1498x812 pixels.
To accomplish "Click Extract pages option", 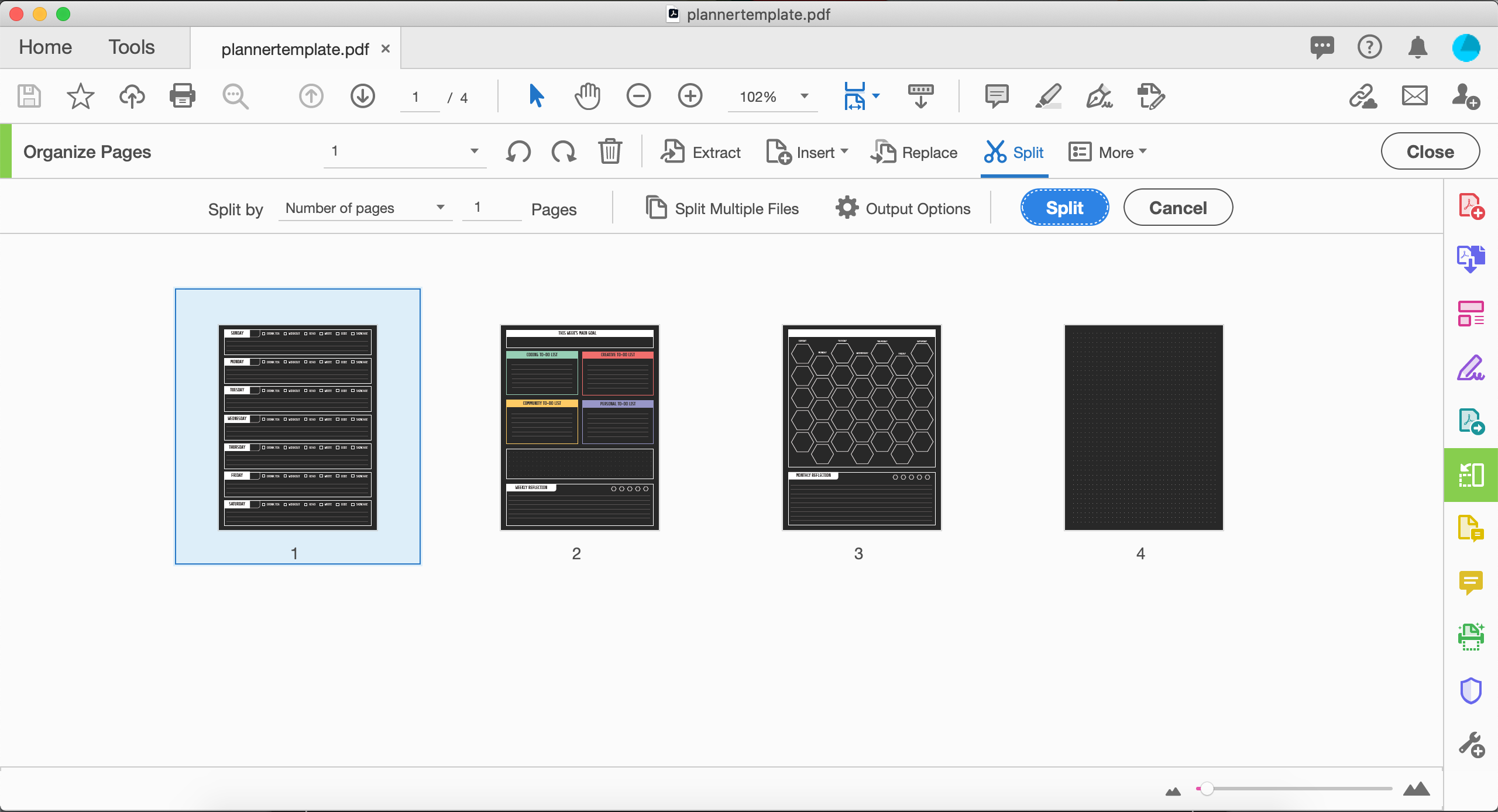I will [x=700, y=152].
